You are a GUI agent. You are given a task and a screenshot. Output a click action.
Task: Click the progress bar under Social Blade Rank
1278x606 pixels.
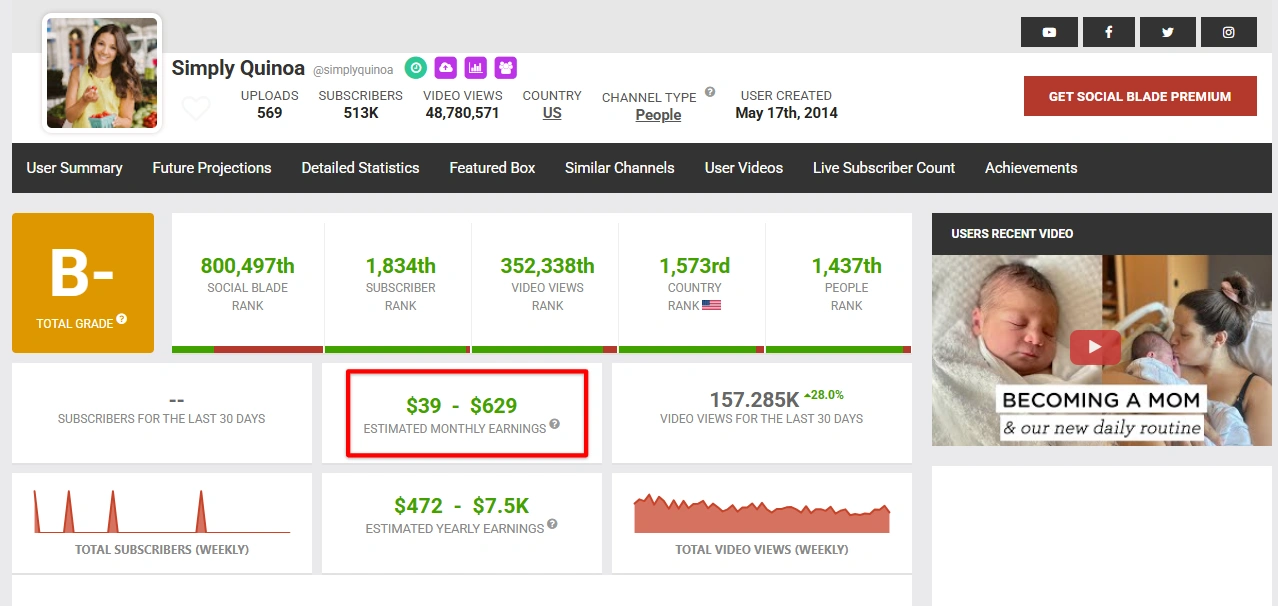click(247, 349)
